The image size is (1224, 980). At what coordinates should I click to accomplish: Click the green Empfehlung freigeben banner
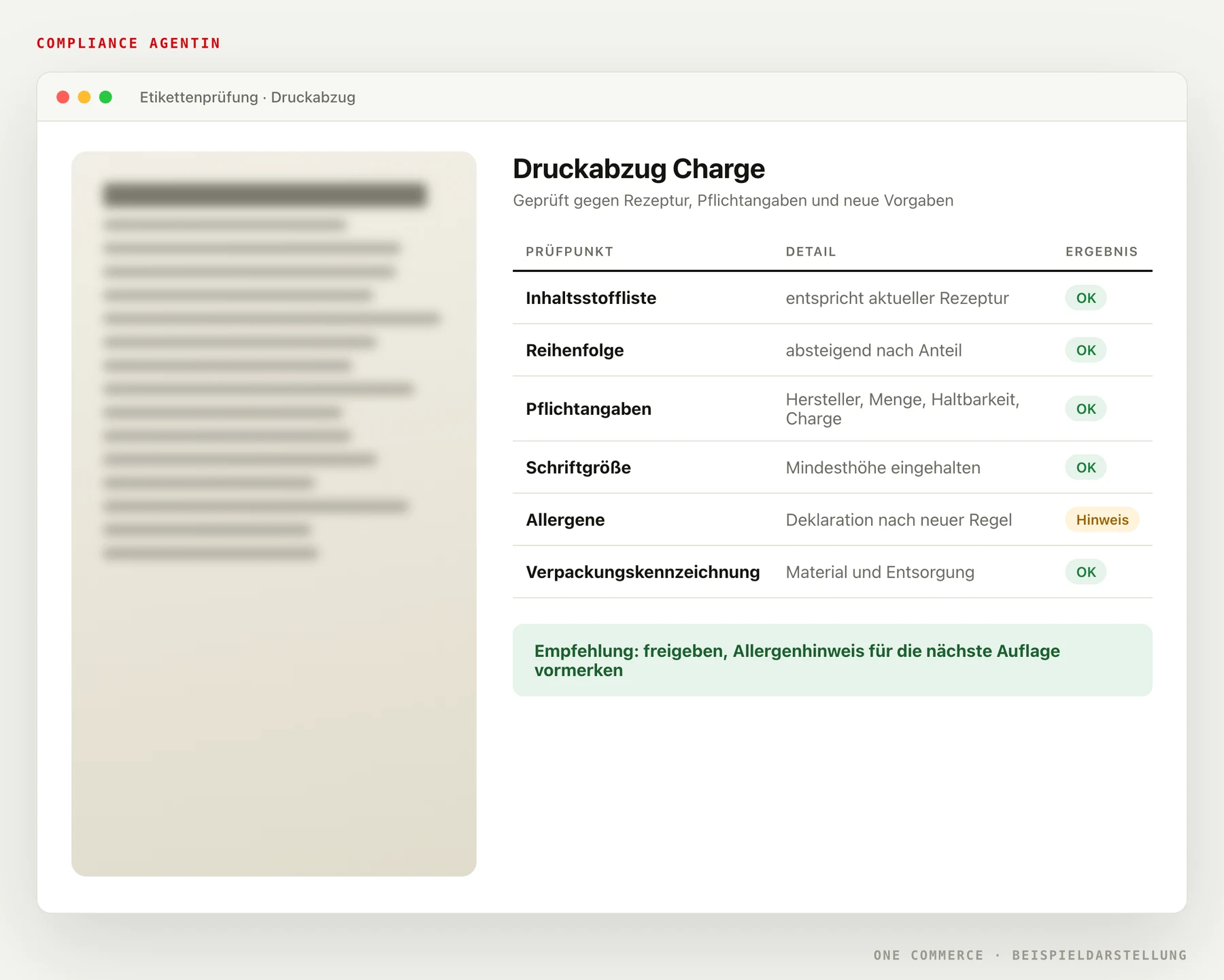point(832,660)
